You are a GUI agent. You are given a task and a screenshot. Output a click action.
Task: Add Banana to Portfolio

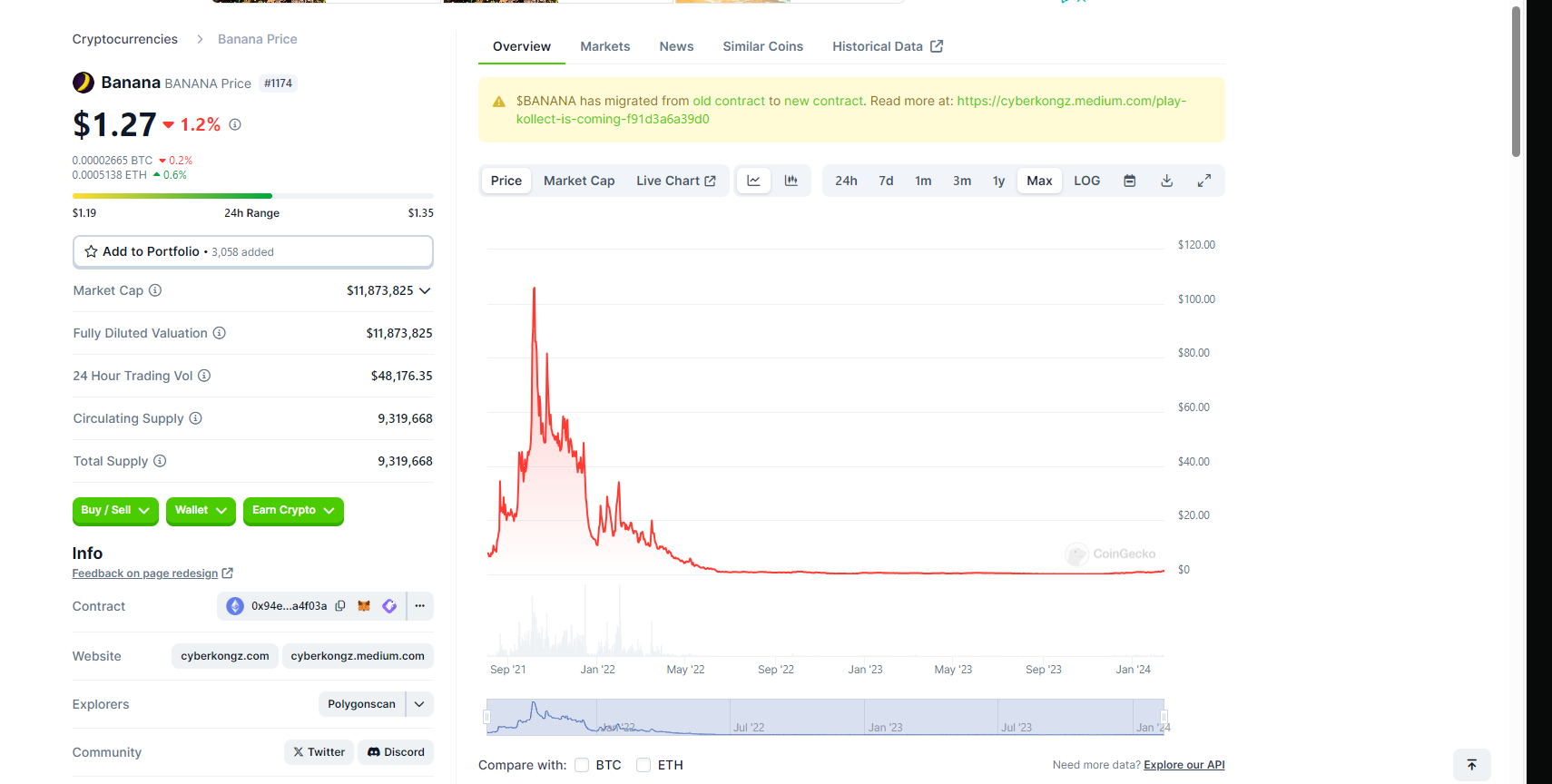point(252,251)
